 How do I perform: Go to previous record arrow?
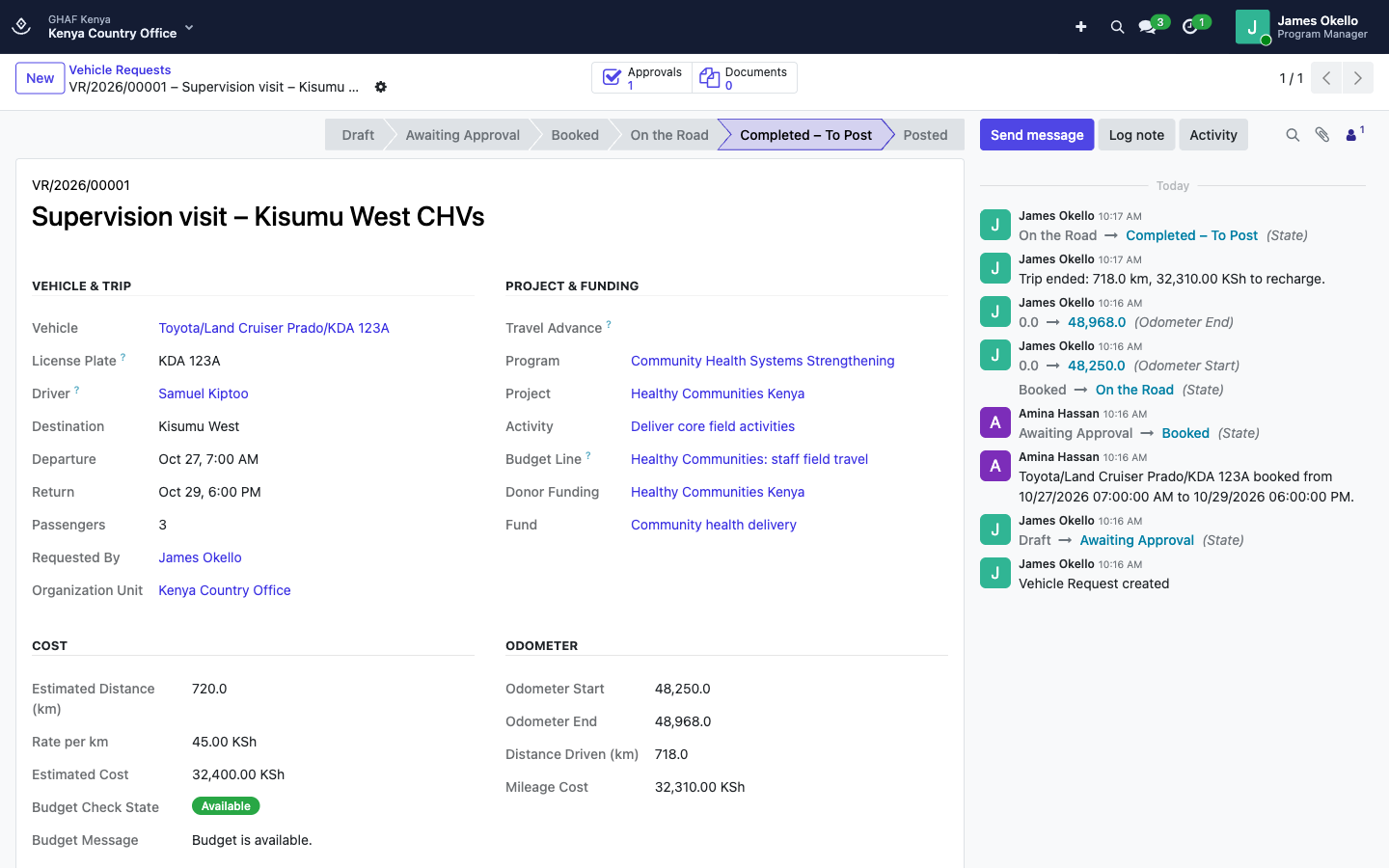(1326, 78)
